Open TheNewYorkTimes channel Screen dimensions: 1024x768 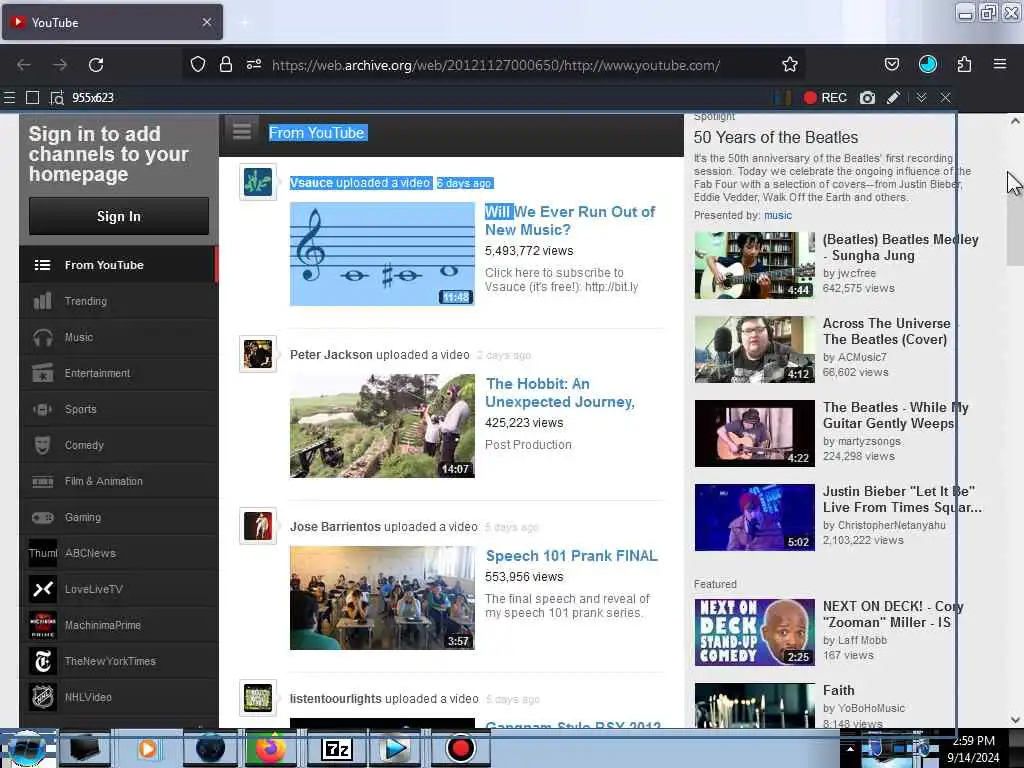click(118, 661)
